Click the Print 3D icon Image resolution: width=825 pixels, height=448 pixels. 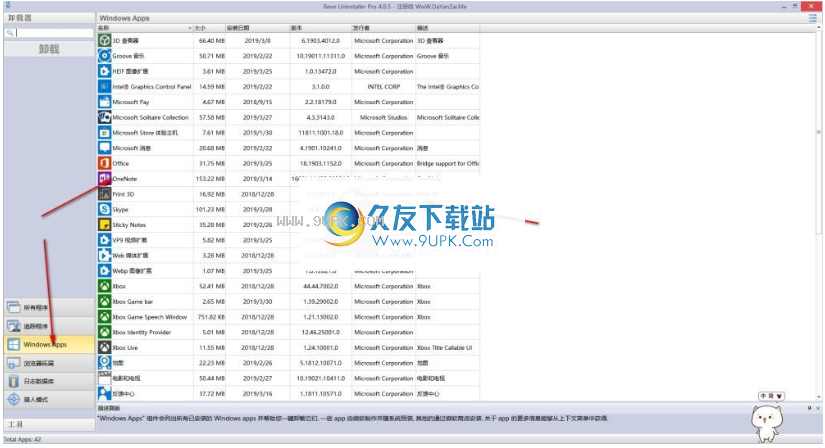pyautogui.click(x=105, y=194)
